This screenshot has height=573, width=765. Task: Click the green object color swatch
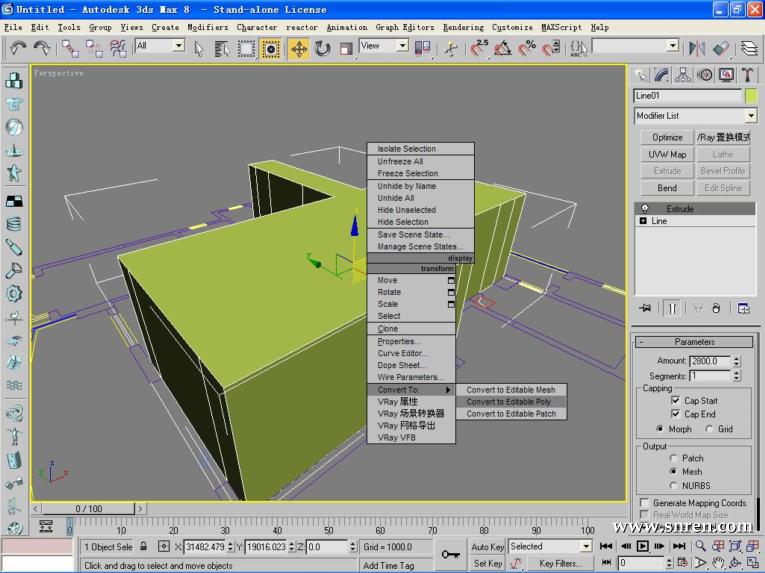tap(750, 96)
